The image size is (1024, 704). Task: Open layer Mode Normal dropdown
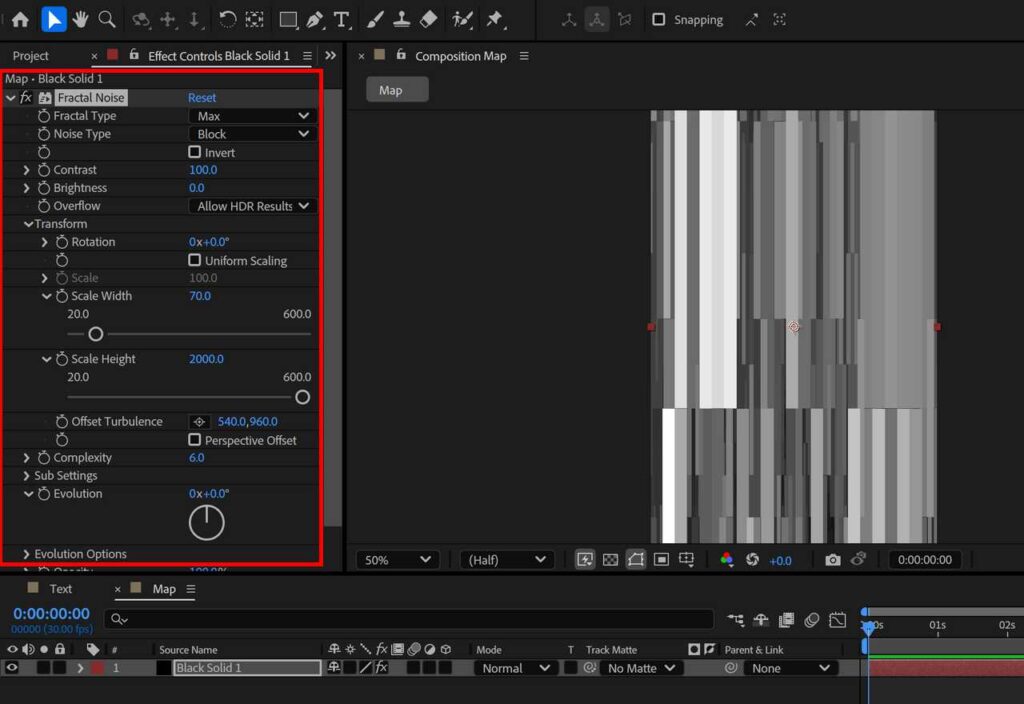coord(515,668)
